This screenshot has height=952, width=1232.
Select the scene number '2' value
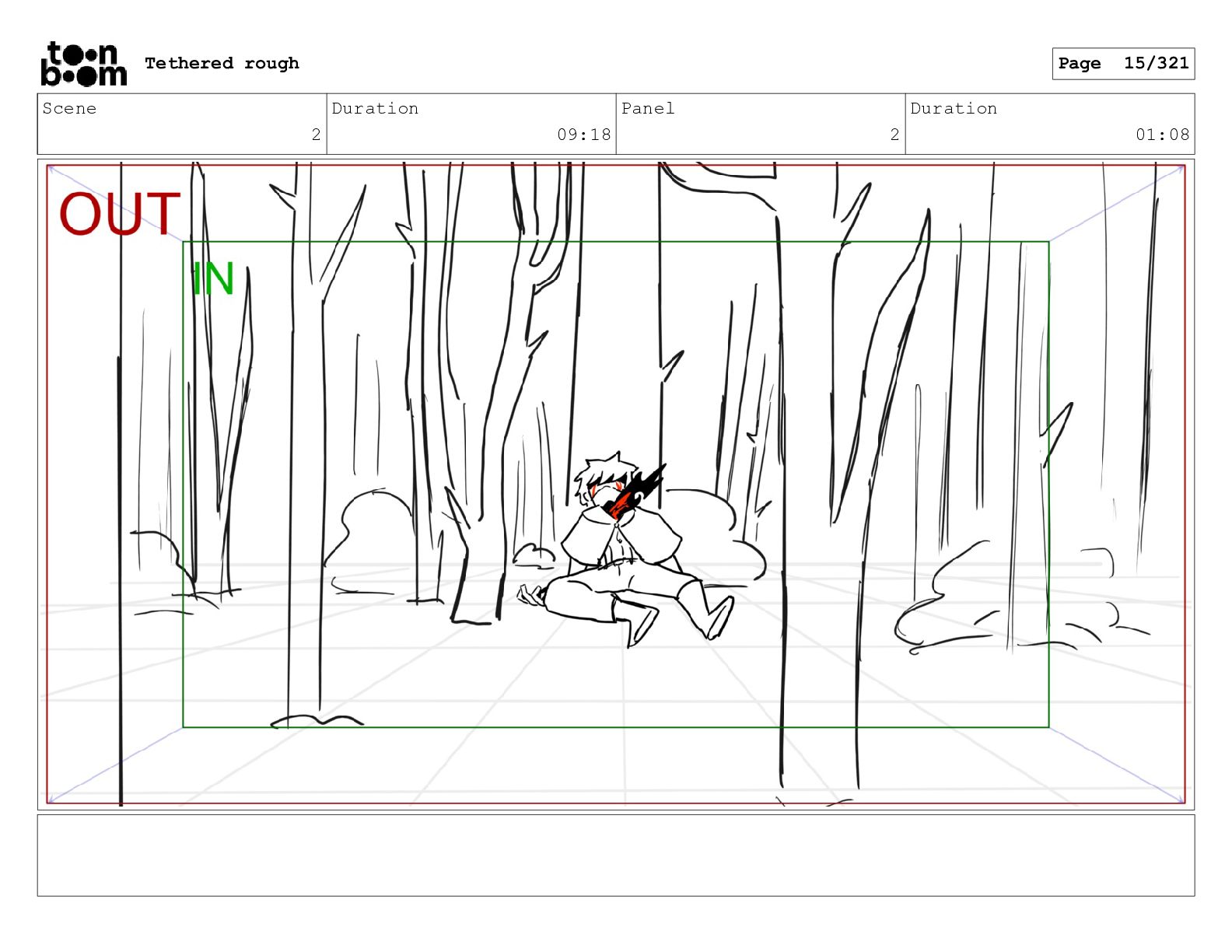[x=316, y=135]
